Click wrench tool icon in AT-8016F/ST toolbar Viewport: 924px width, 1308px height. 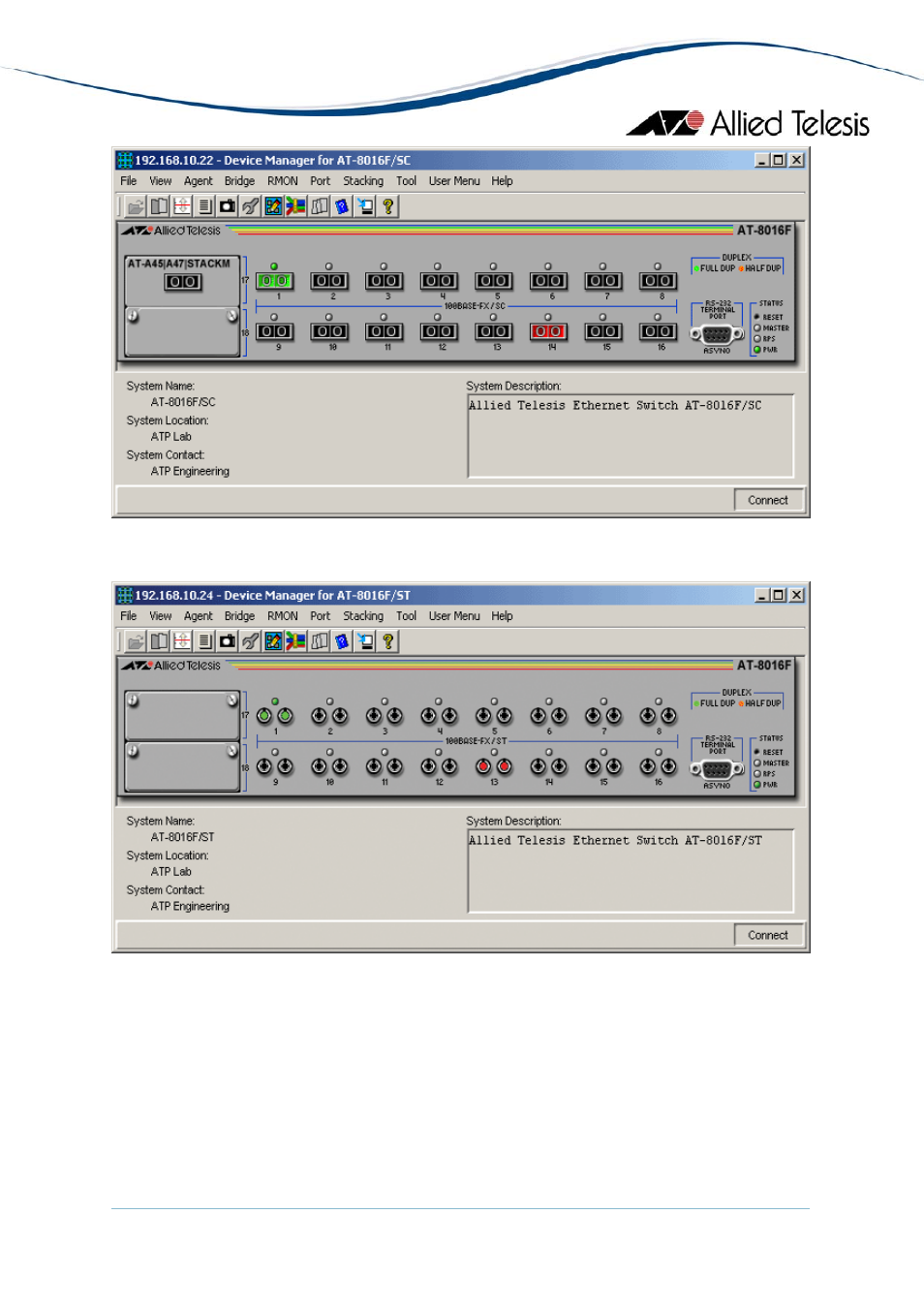251,641
